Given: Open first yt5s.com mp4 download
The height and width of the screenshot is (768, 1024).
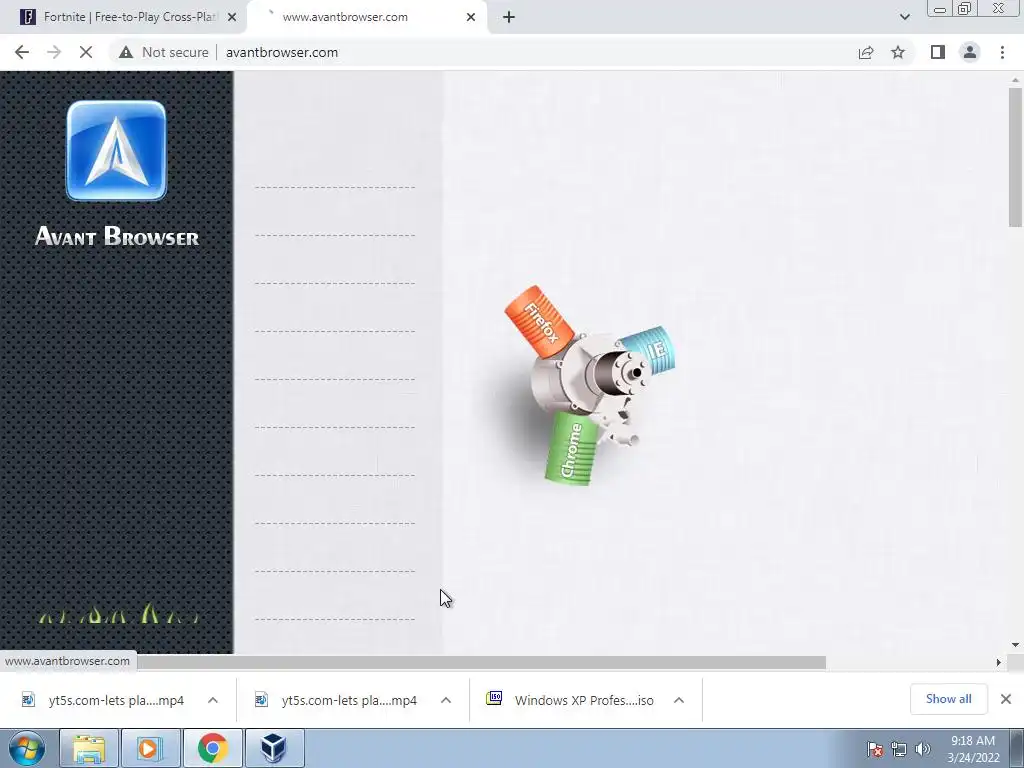Looking at the screenshot, I should pos(116,701).
